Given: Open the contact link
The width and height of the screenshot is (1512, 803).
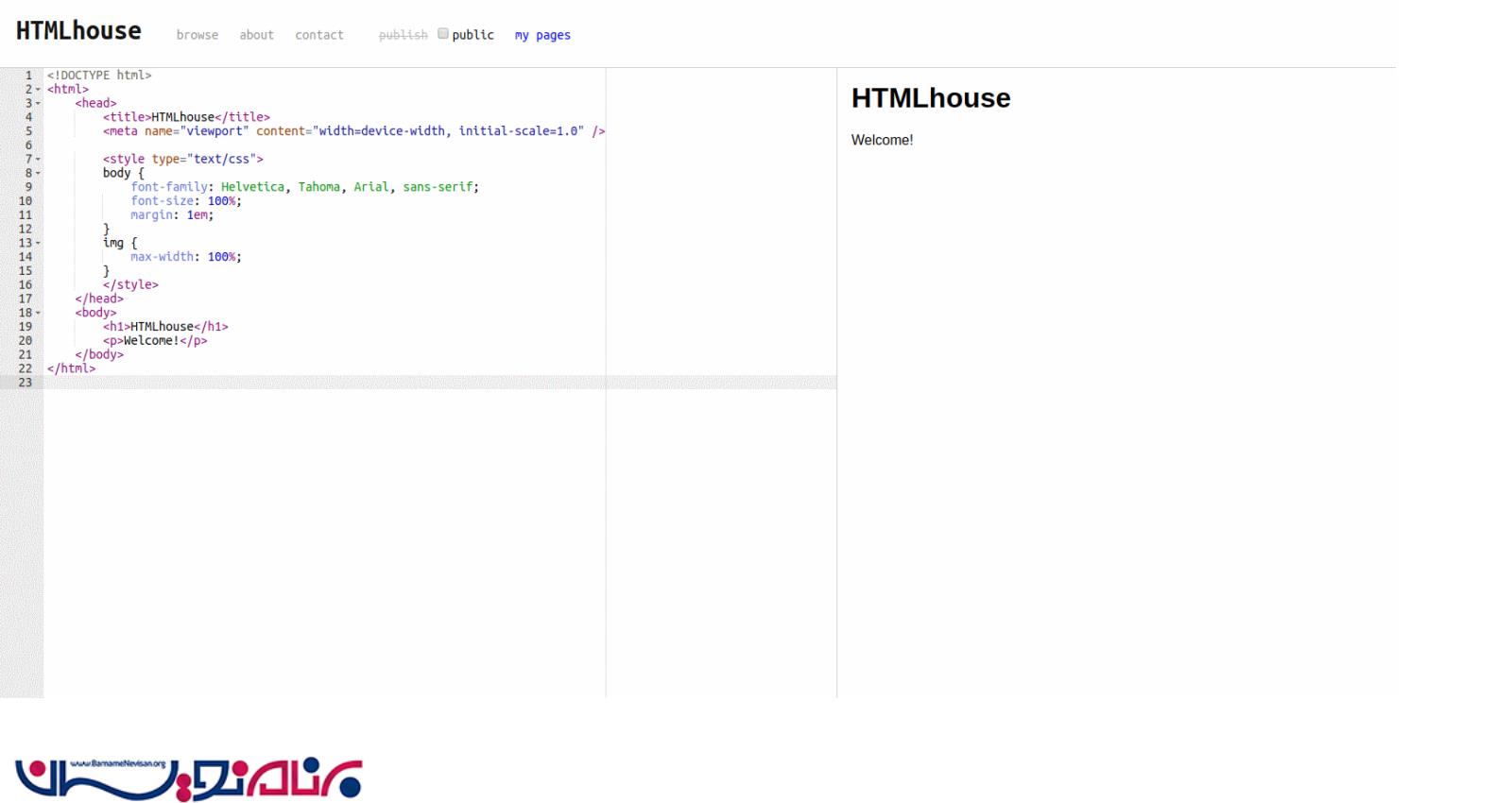Looking at the screenshot, I should (x=318, y=35).
